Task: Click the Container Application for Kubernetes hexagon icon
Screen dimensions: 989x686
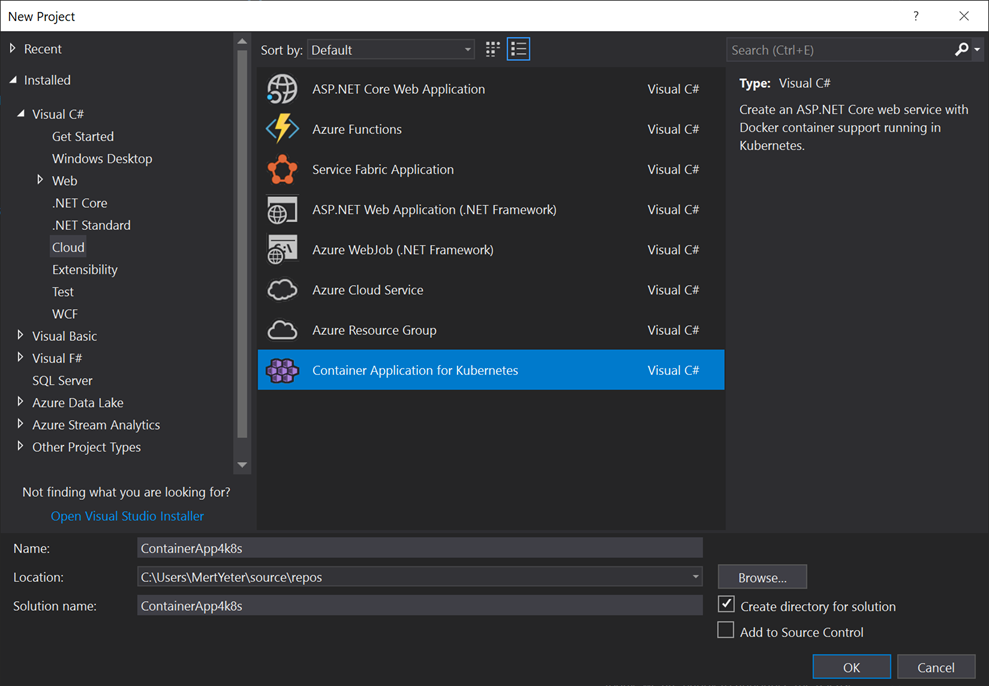Action: coord(282,371)
